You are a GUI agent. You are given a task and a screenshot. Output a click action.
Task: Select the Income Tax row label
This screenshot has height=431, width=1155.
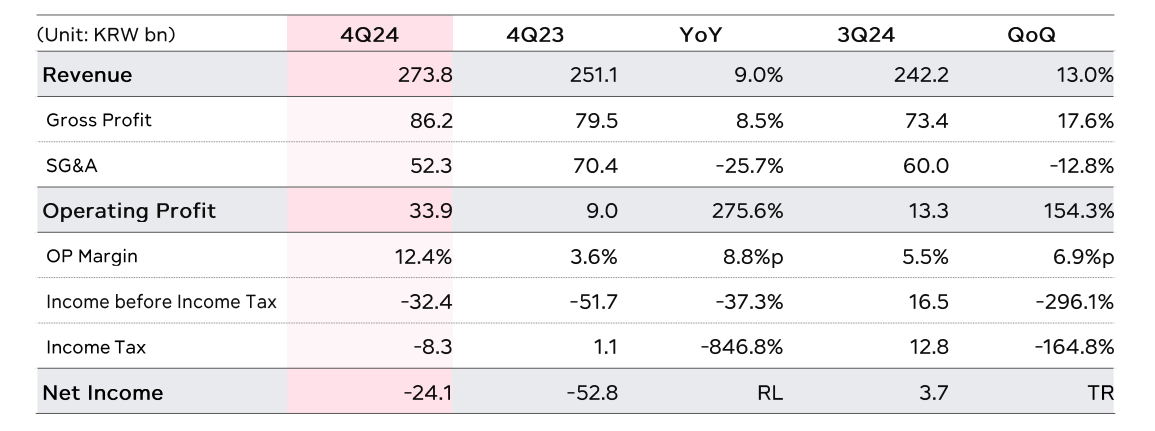pyautogui.click(x=95, y=347)
